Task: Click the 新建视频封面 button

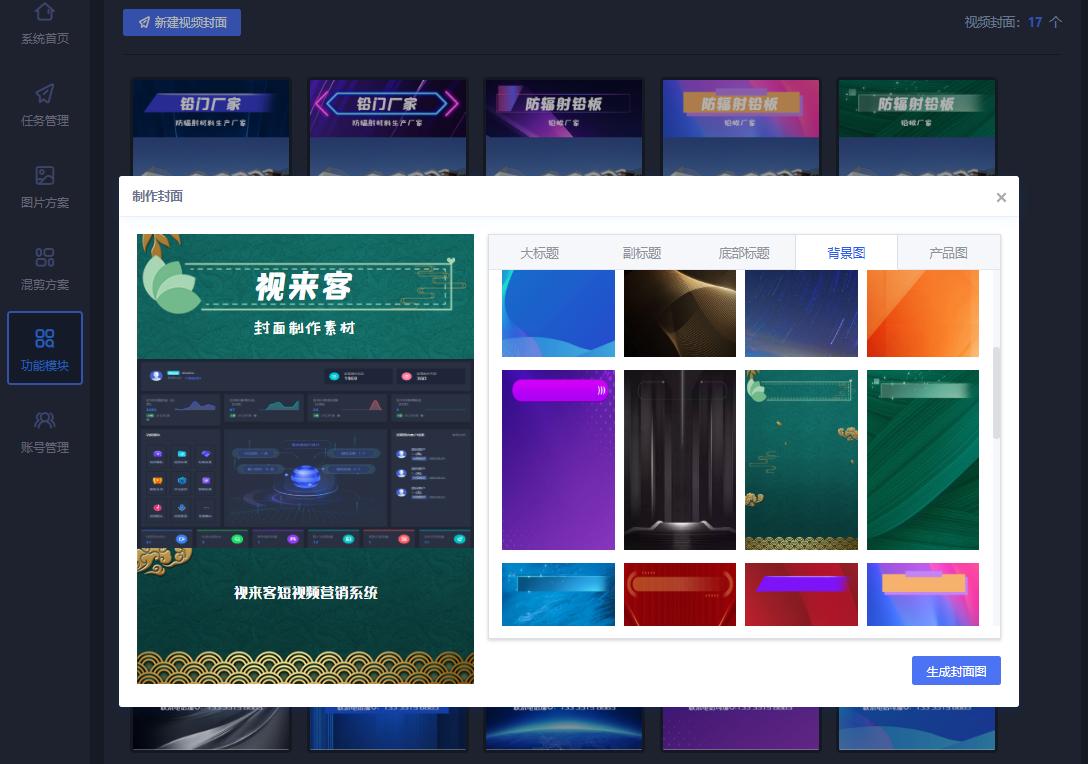Action: (182, 22)
